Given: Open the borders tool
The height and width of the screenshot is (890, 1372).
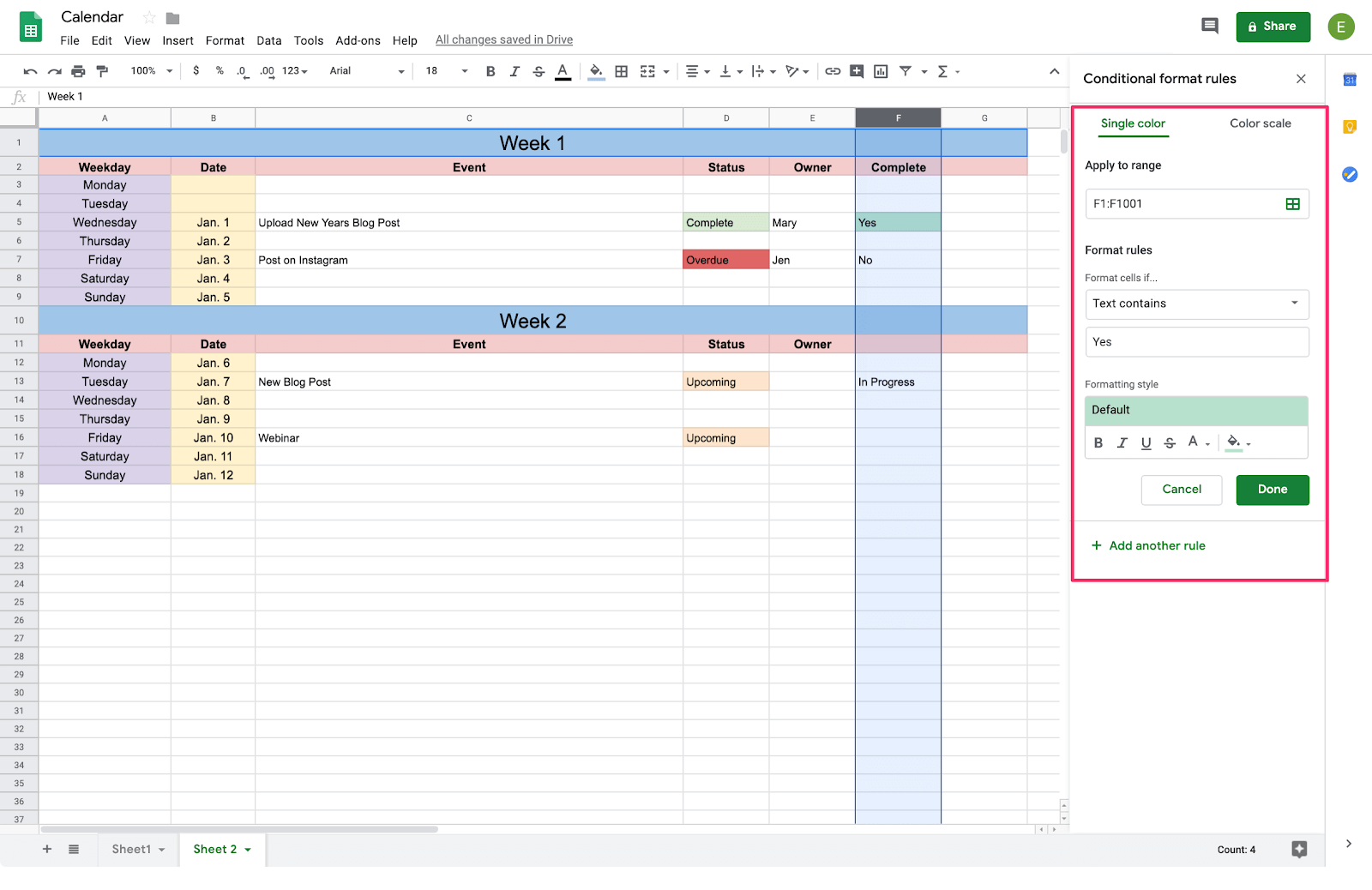Looking at the screenshot, I should (622, 71).
